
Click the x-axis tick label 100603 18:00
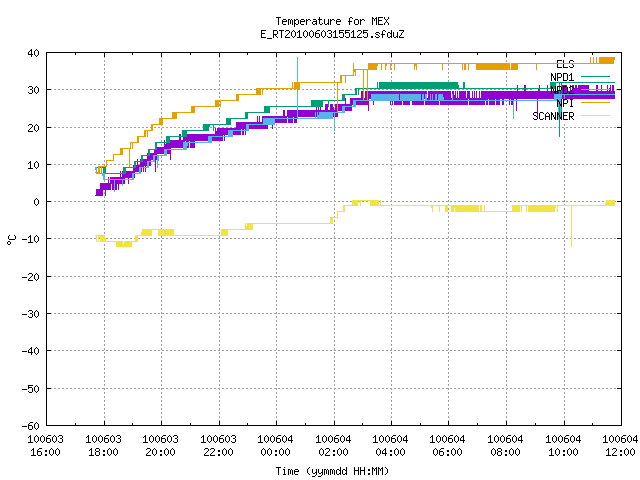point(104,446)
